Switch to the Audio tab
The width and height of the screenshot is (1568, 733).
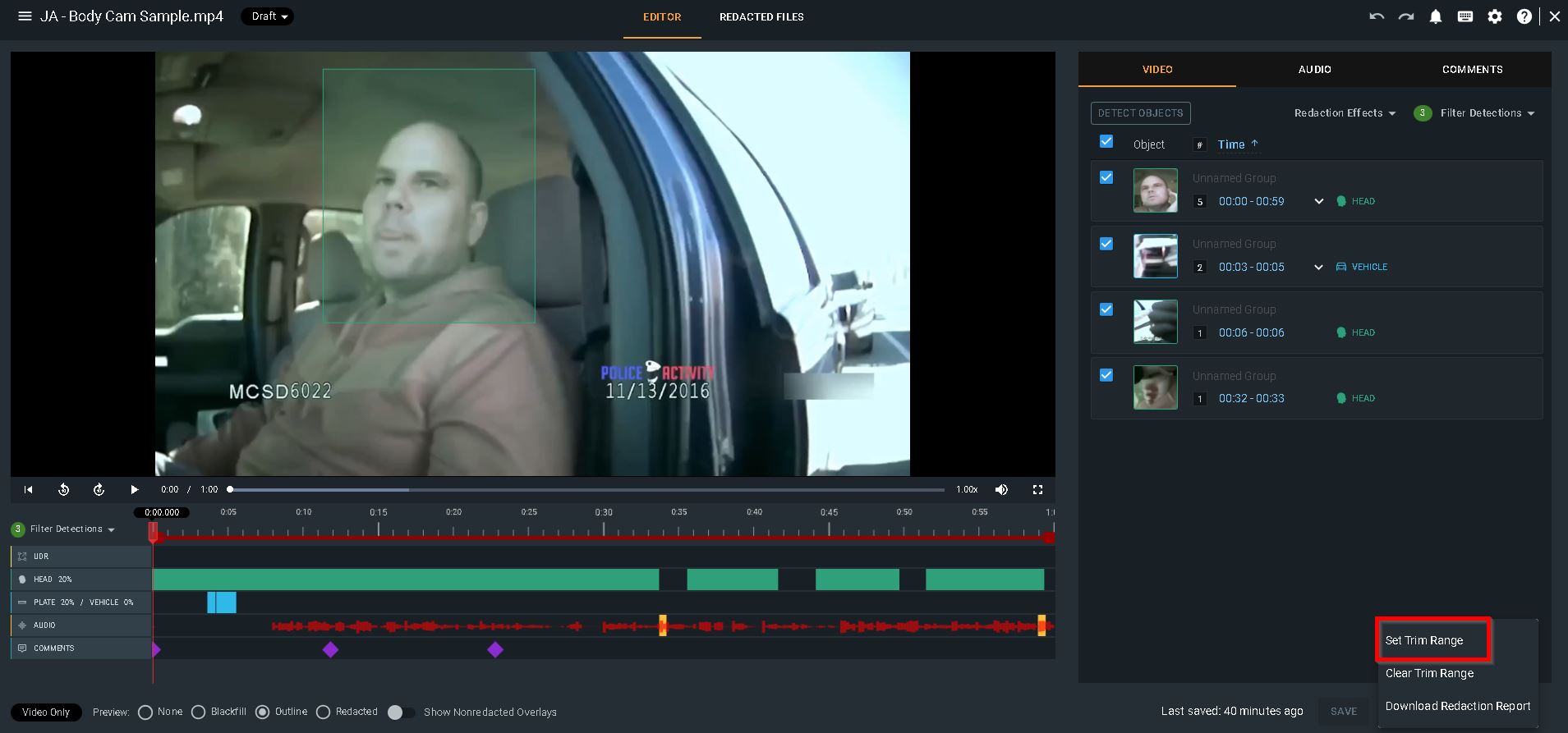pyautogui.click(x=1314, y=70)
